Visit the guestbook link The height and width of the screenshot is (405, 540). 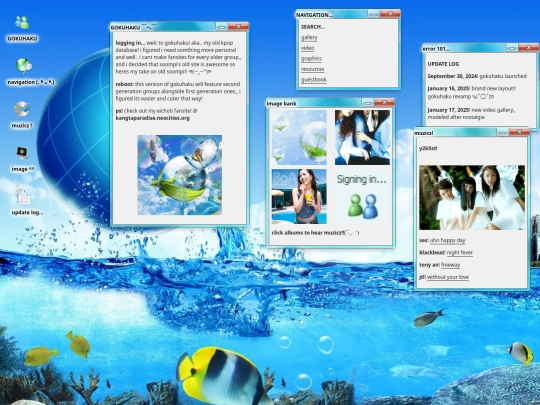tap(313, 80)
